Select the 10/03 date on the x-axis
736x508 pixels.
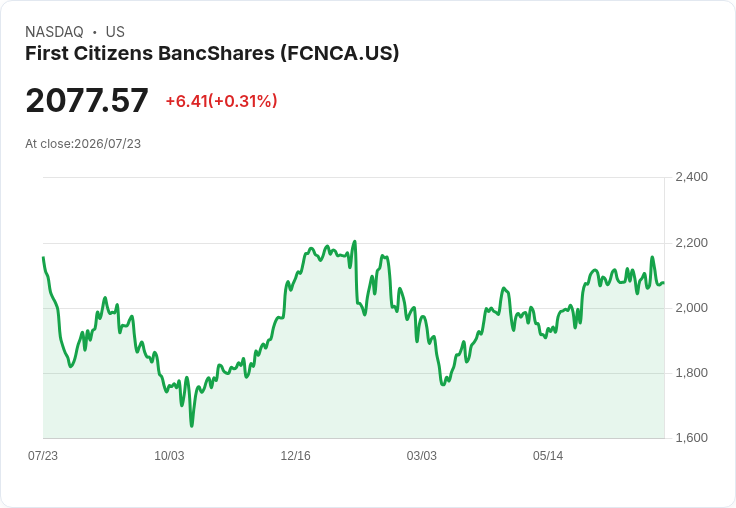pos(169,456)
